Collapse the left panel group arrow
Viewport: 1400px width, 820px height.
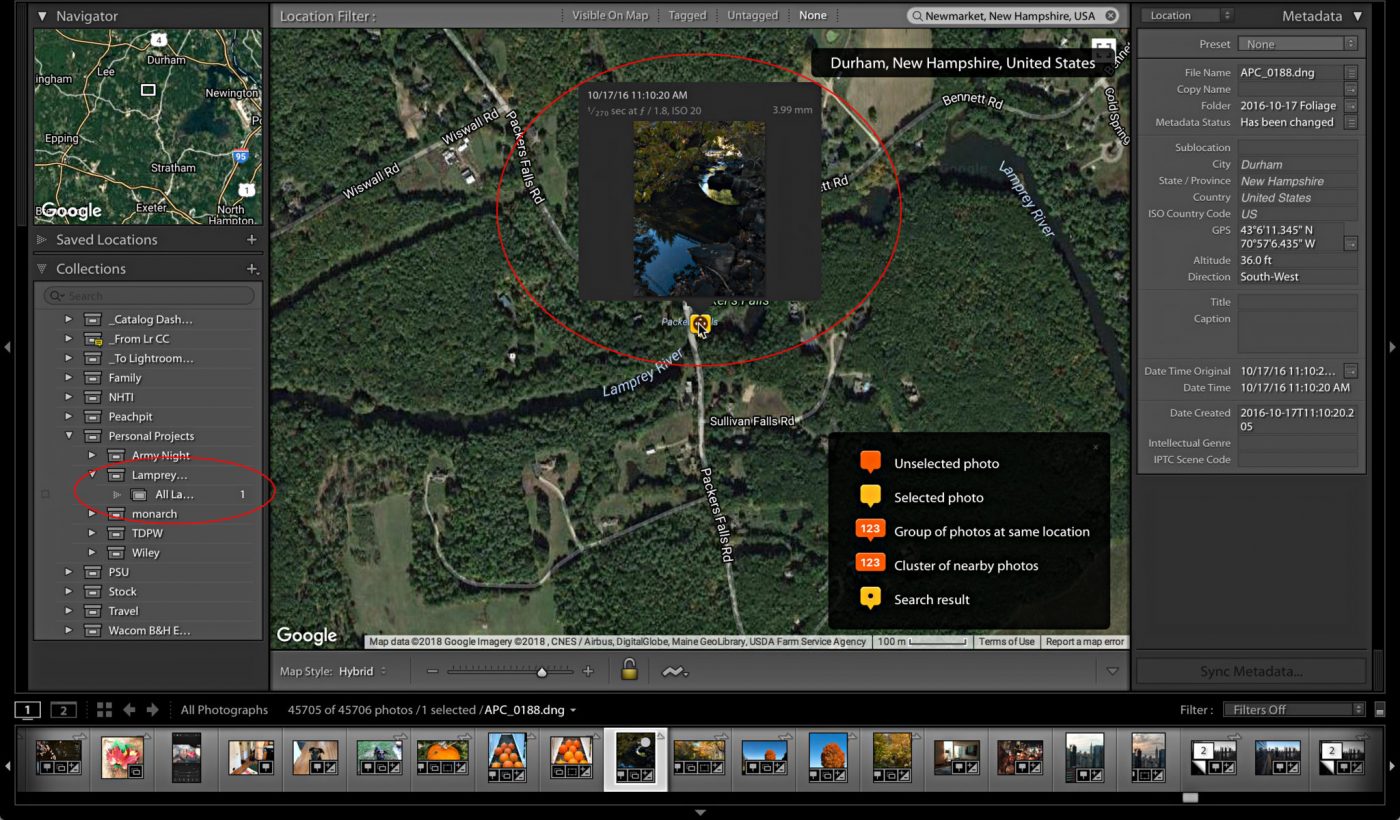click(8, 347)
